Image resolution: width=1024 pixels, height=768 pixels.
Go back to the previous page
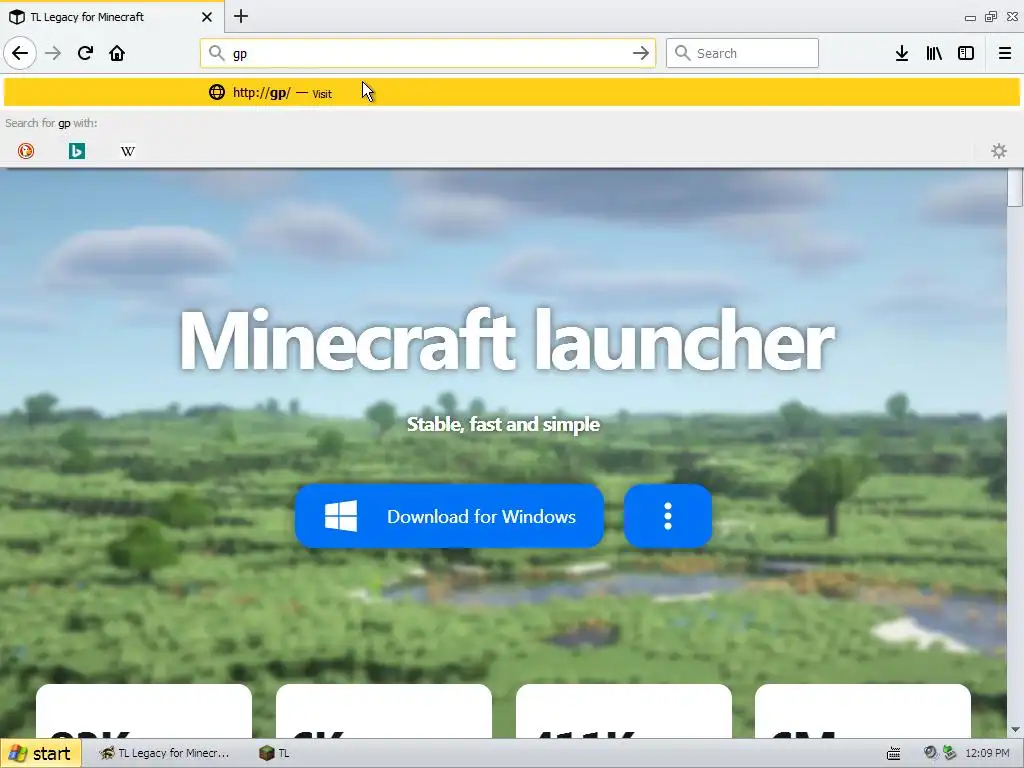tap(20, 53)
